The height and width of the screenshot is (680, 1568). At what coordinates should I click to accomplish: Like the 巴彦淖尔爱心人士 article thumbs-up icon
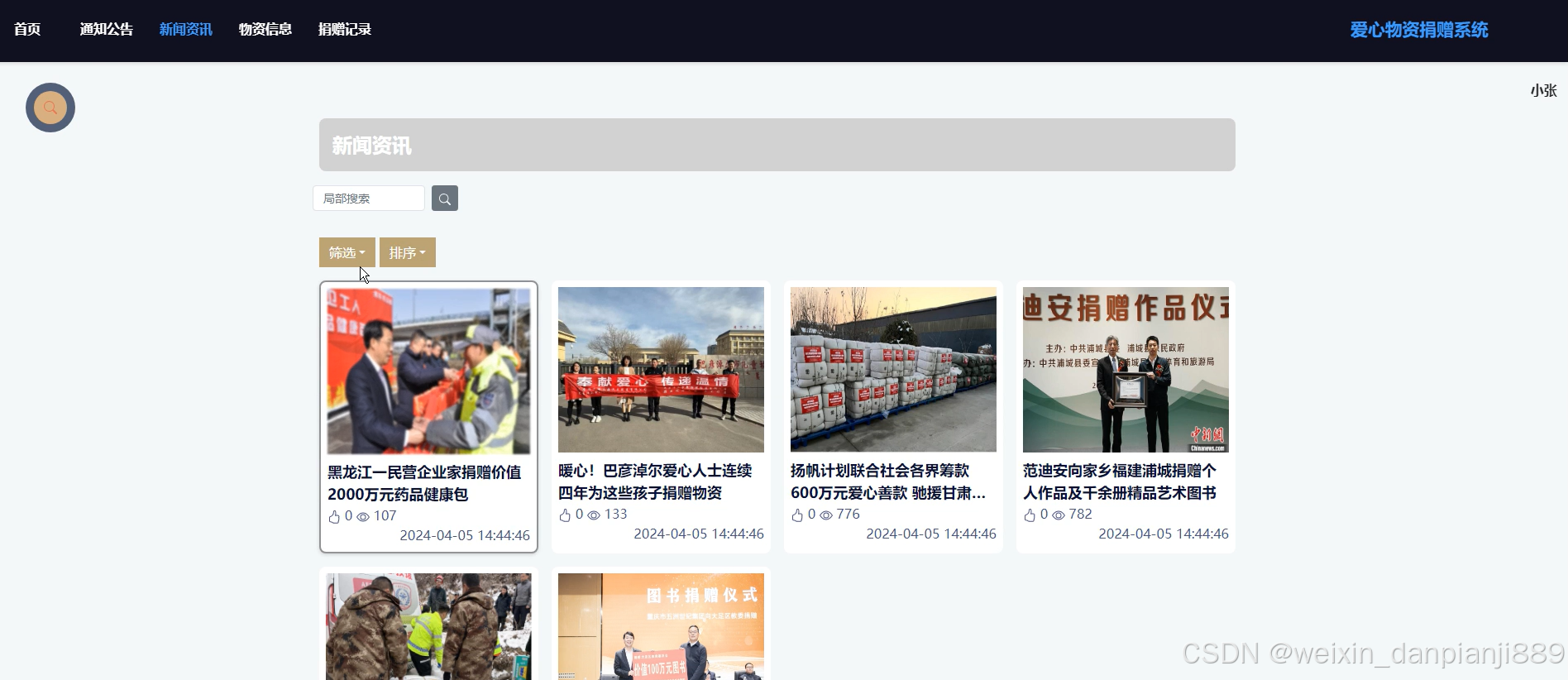point(565,515)
